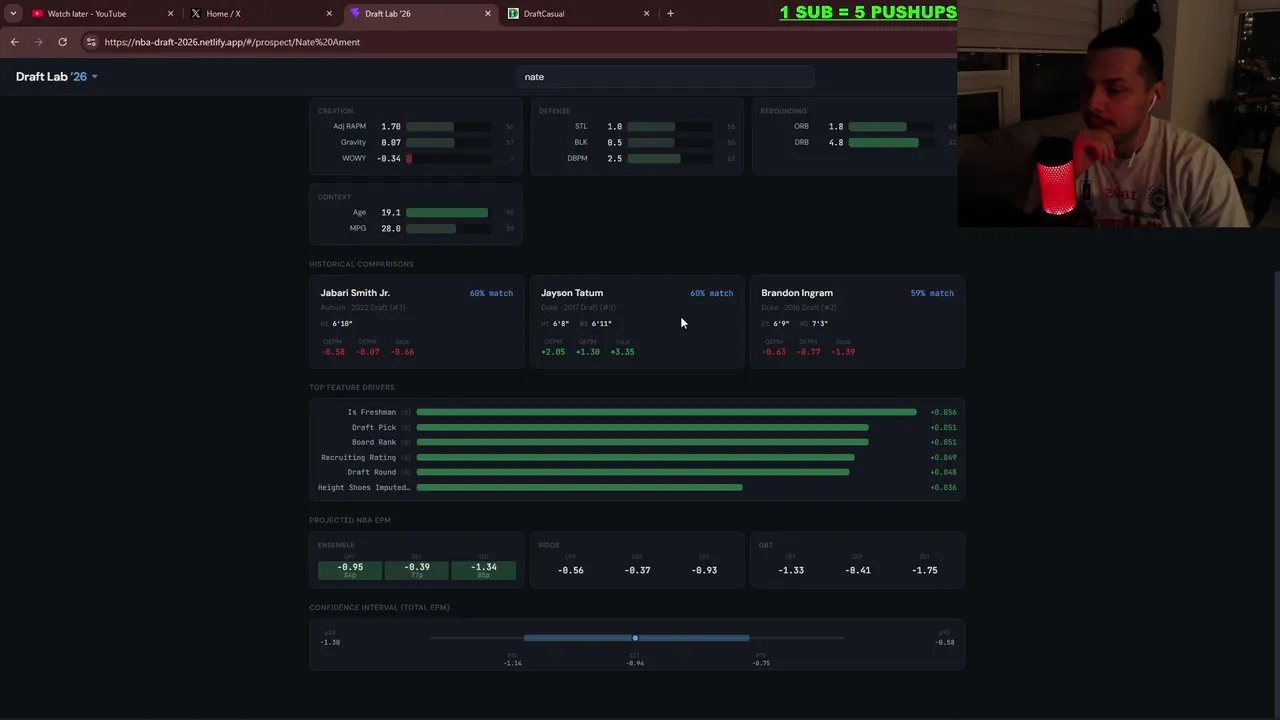Click the ORB rebounding bar
The width and height of the screenshot is (1280, 720).
[x=890, y=127]
